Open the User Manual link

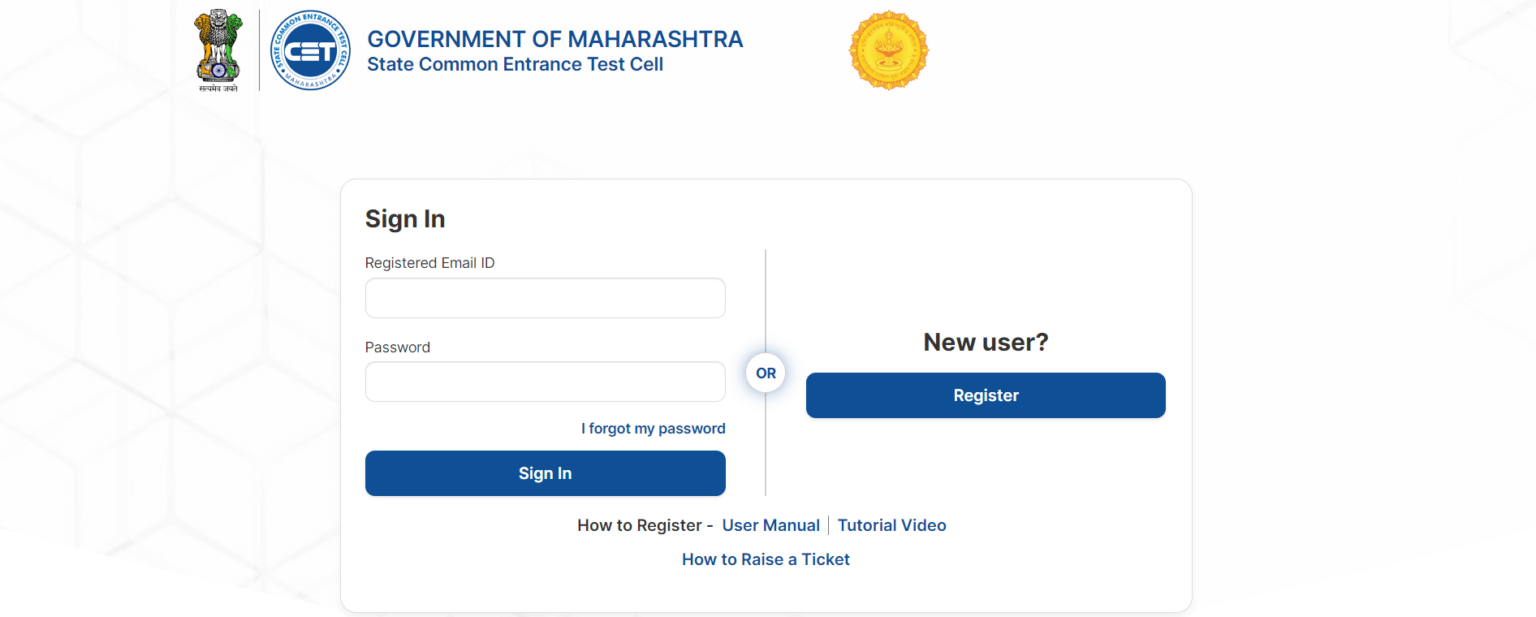[x=771, y=524]
